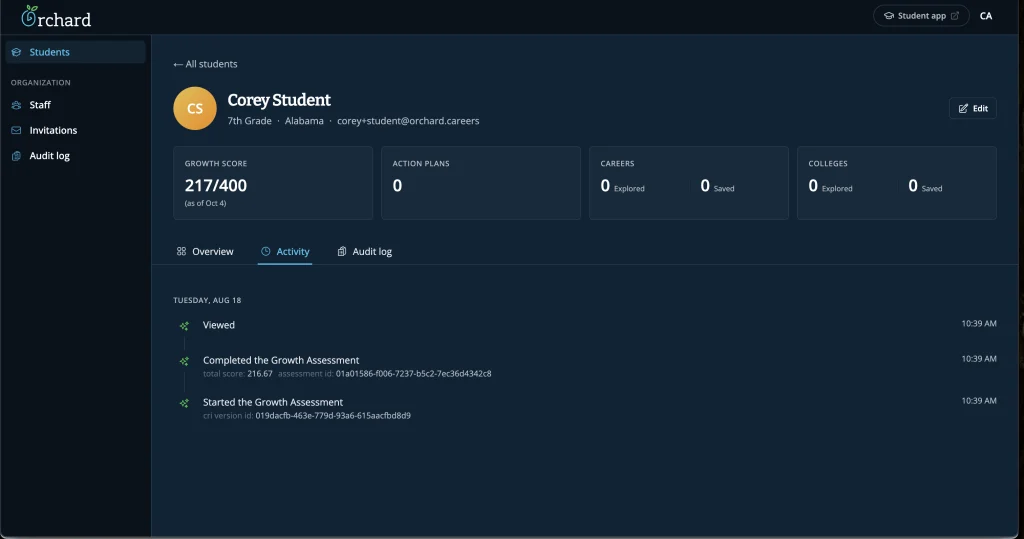Click the total score 216.67 value
The width and height of the screenshot is (1024, 539).
pos(260,374)
